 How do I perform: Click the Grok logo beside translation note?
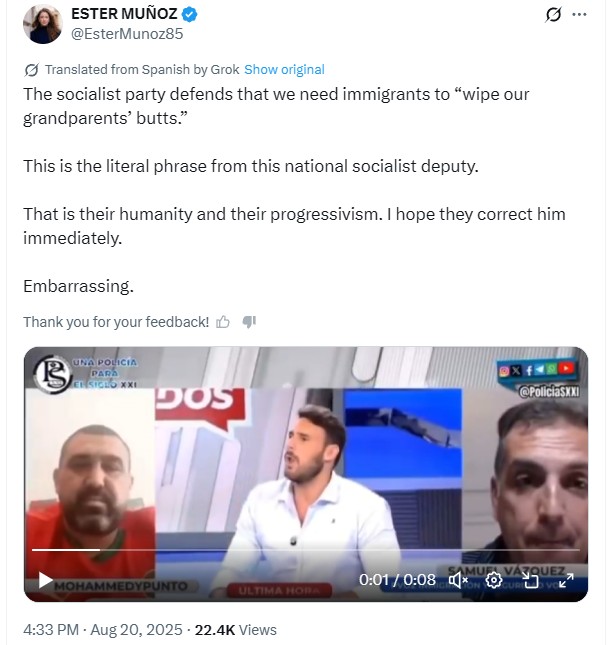click(31, 70)
